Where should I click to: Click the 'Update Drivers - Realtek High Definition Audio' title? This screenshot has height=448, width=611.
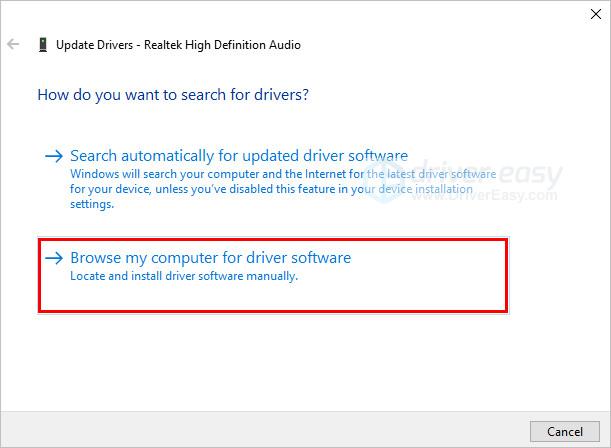178,45
